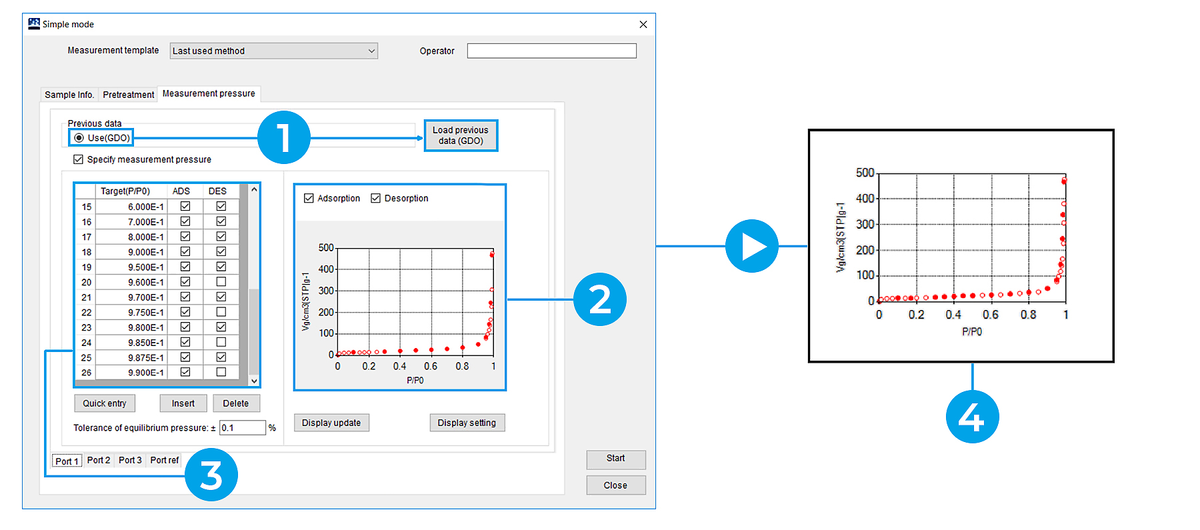Enable DES checkbox for row 20
Image resolution: width=1200 pixels, height=530 pixels.
point(221,282)
